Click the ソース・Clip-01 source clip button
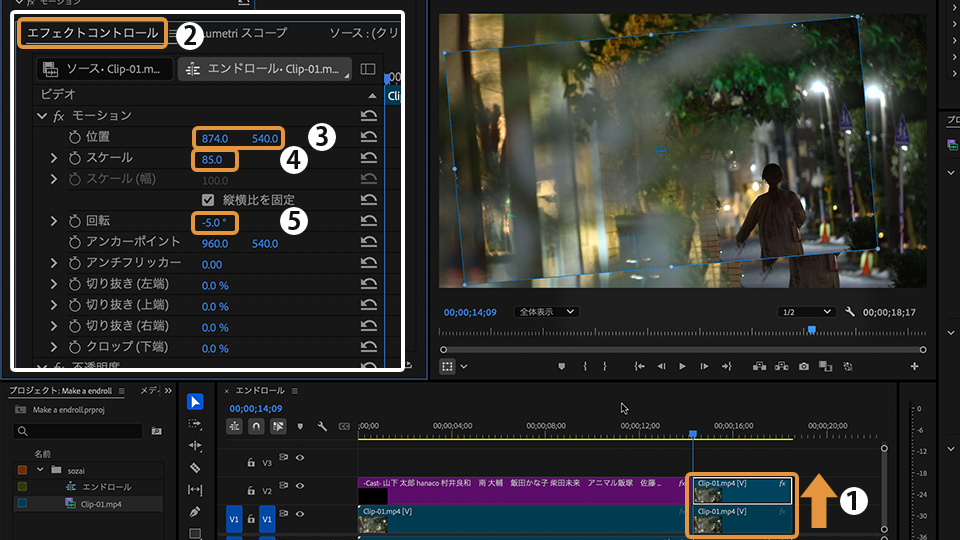The height and width of the screenshot is (540, 960). (x=105, y=69)
